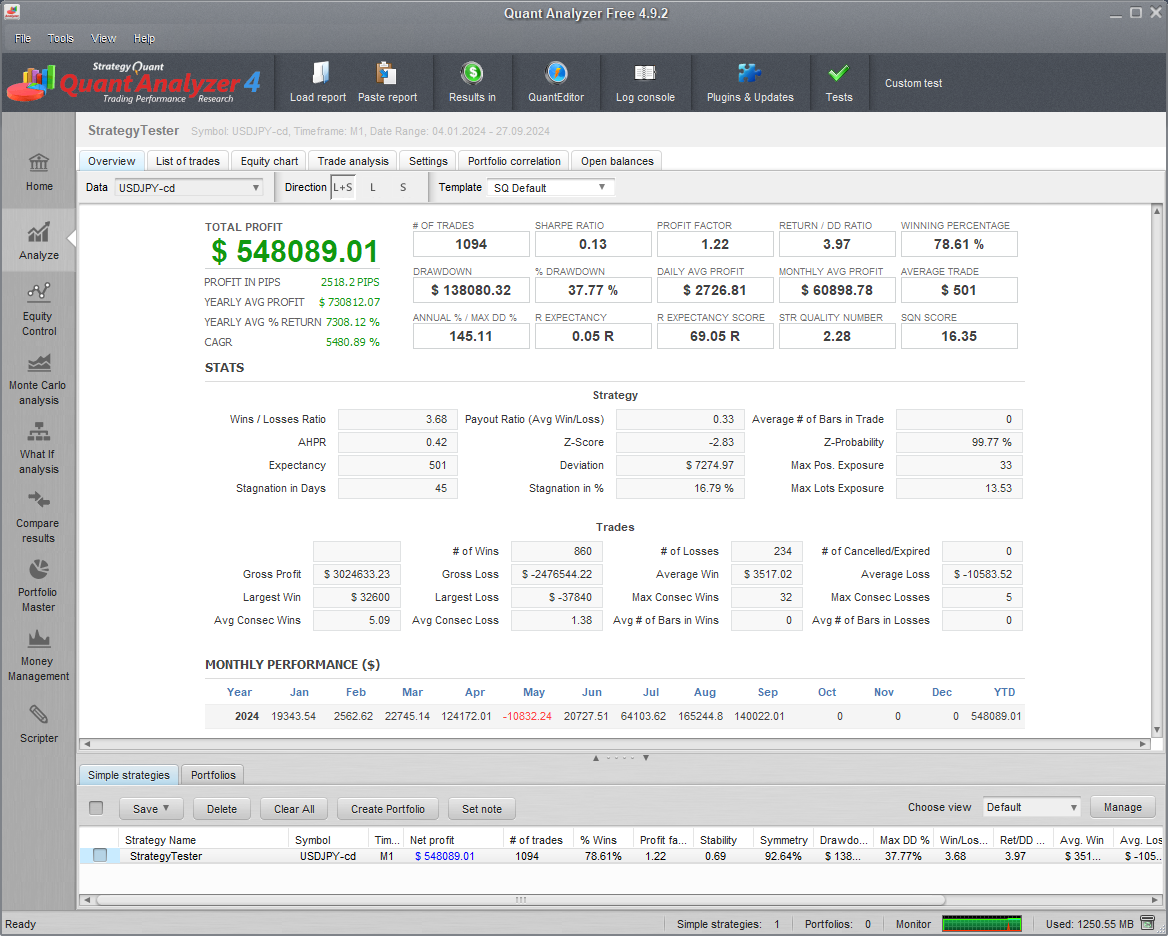
Task: Open the Tools menu
Action: (60, 39)
